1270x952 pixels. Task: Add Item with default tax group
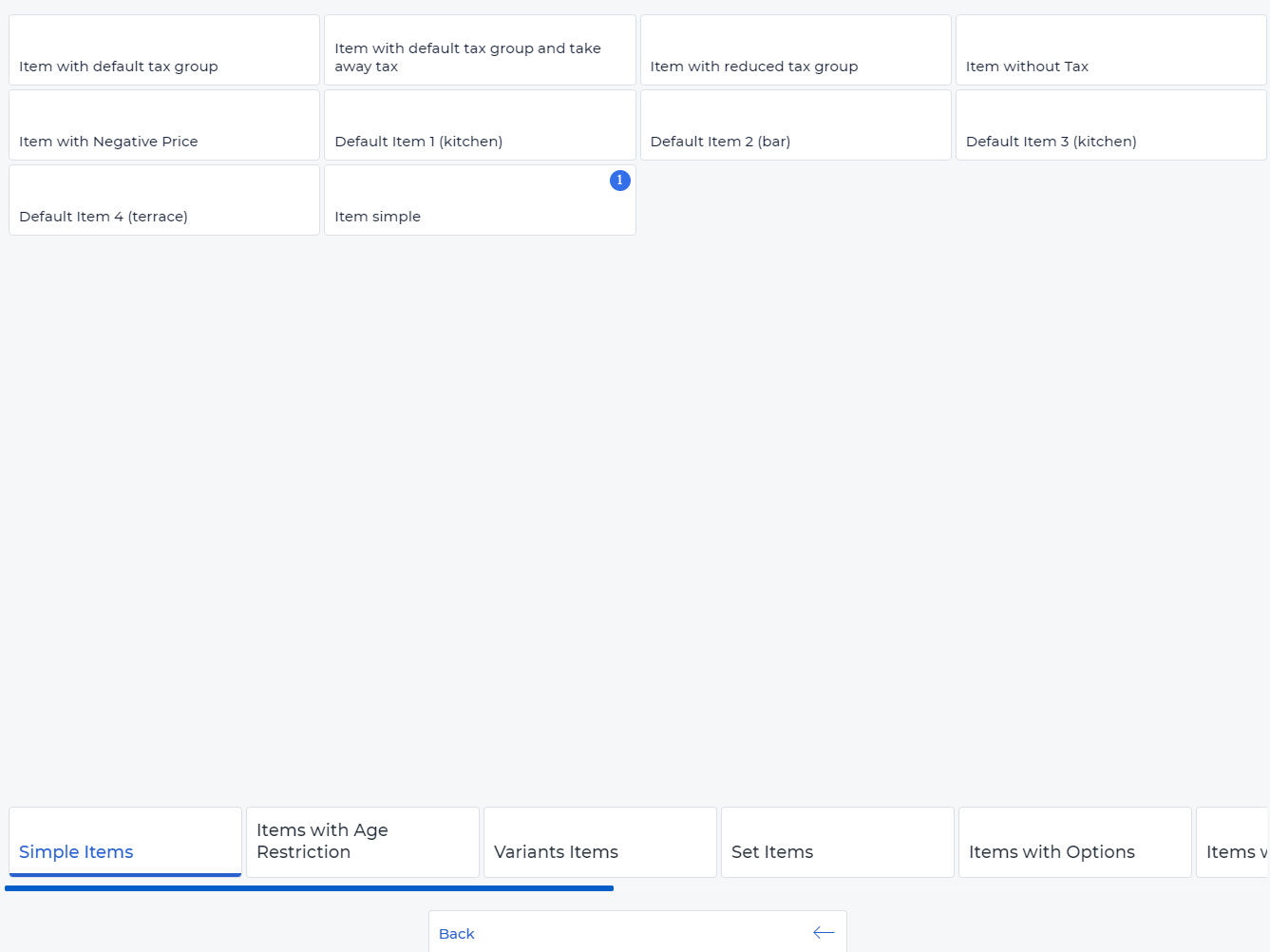coord(164,50)
